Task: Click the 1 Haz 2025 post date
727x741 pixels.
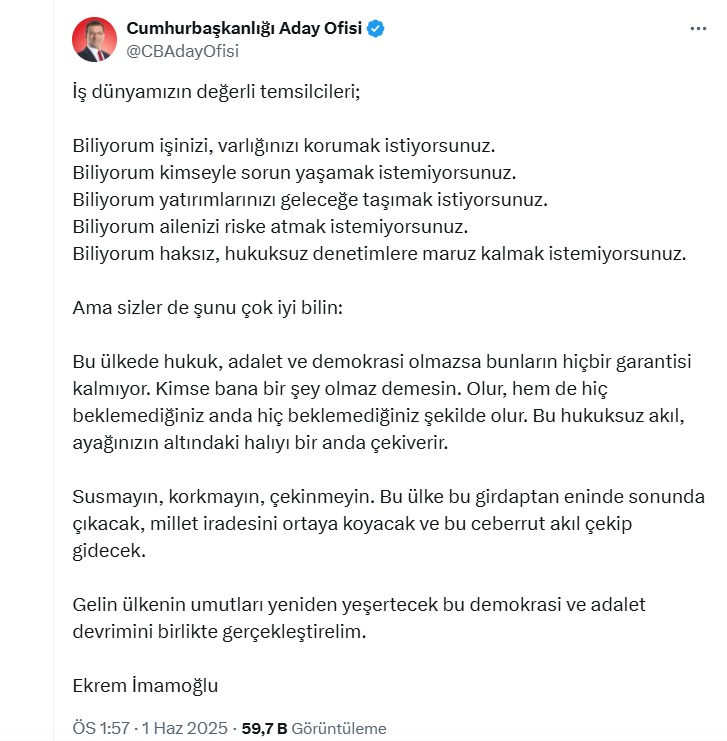Action: tap(185, 728)
